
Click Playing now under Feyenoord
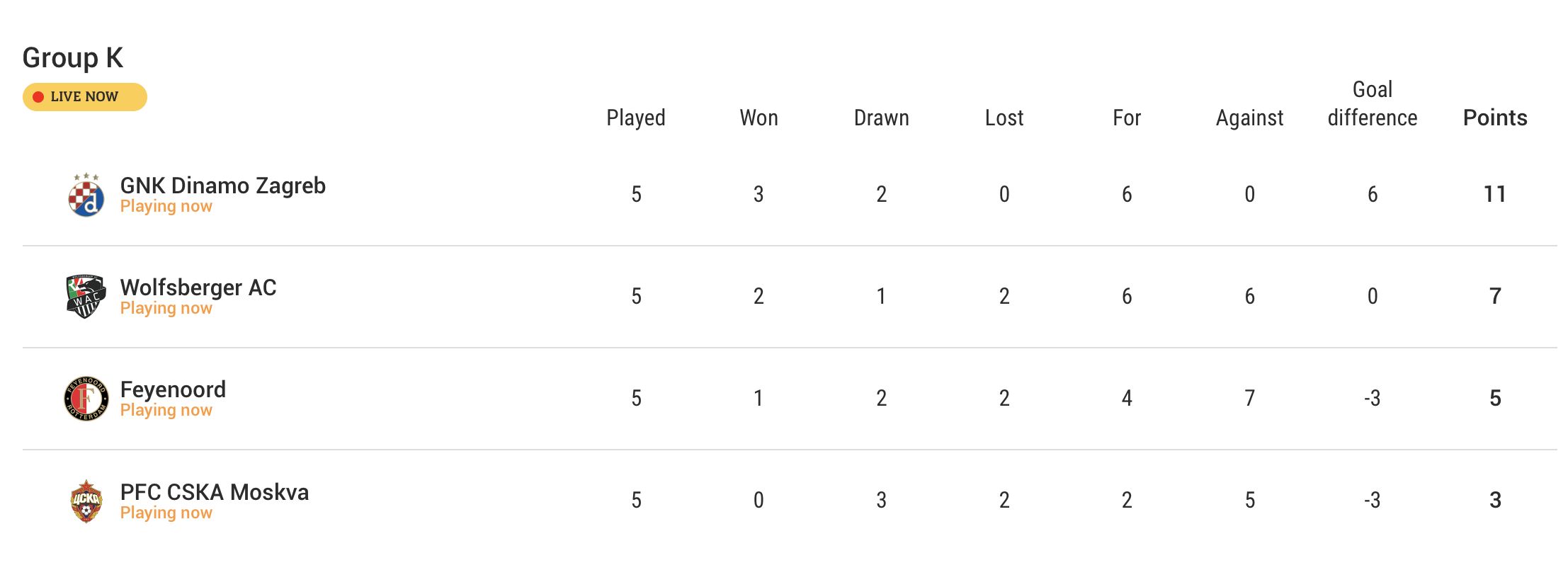166,411
